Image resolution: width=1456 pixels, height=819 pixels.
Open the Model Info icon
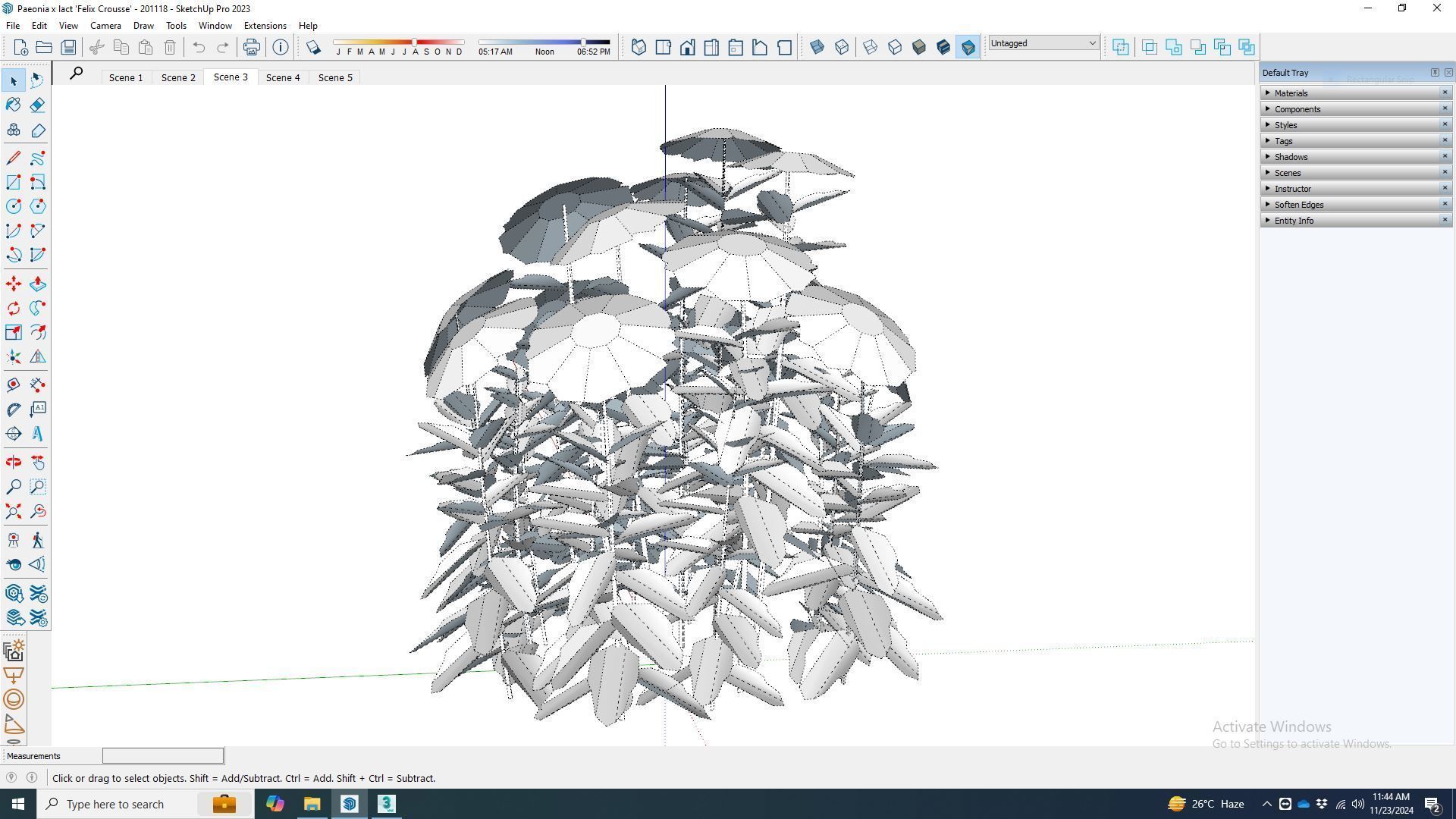pyautogui.click(x=281, y=47)
